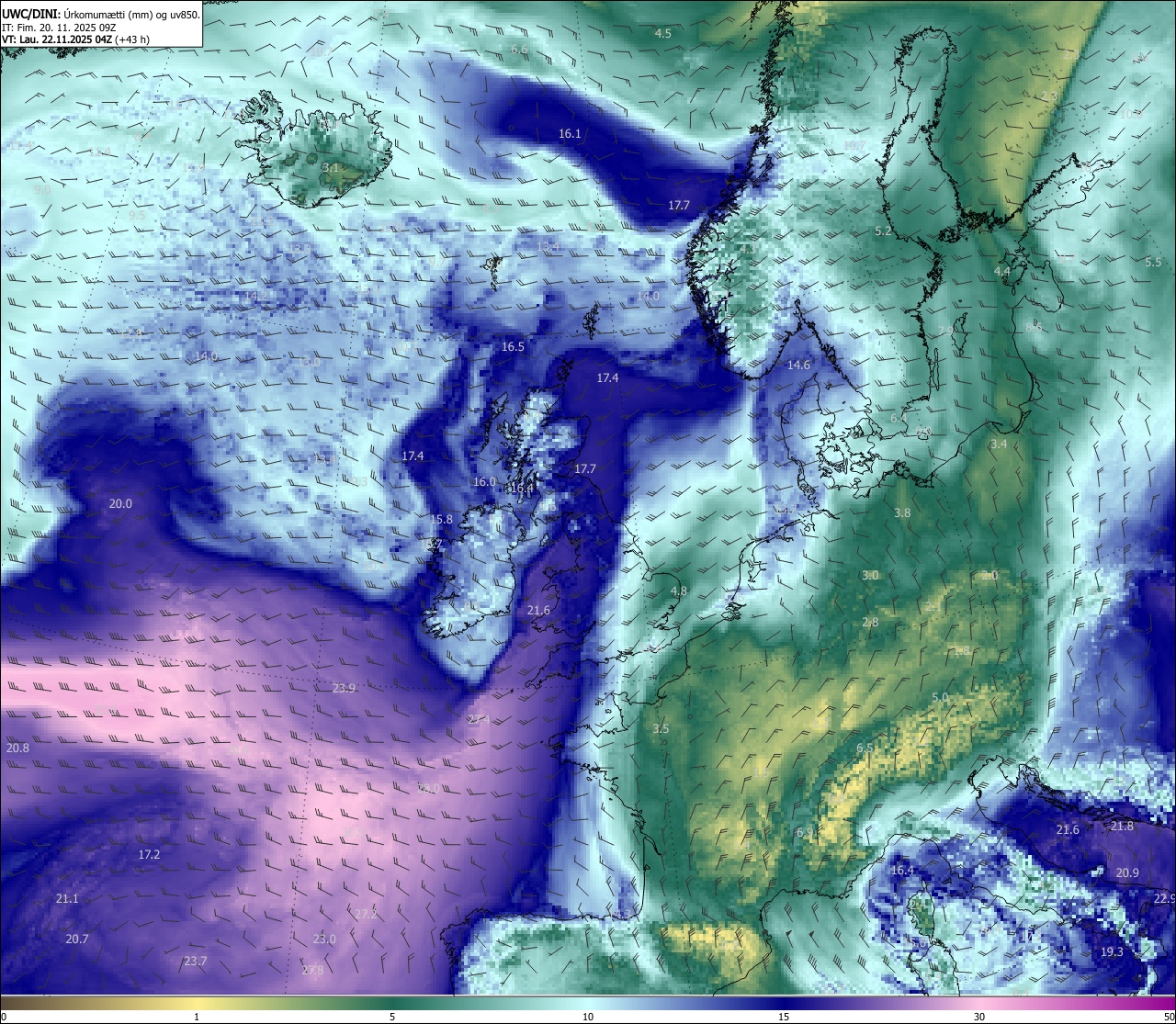Select the 14.6 value near Denmark

798,366
